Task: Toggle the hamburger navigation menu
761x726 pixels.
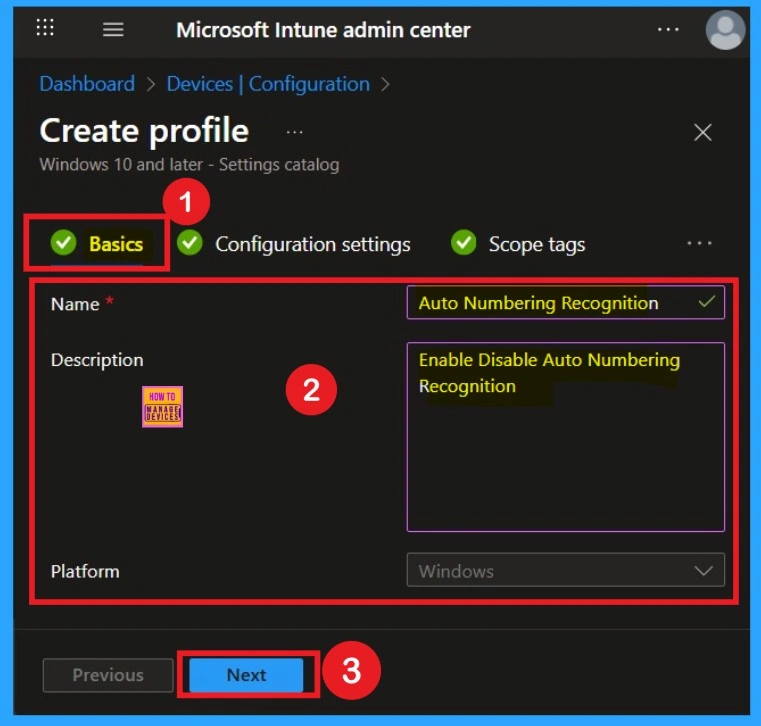Action: 113,30
